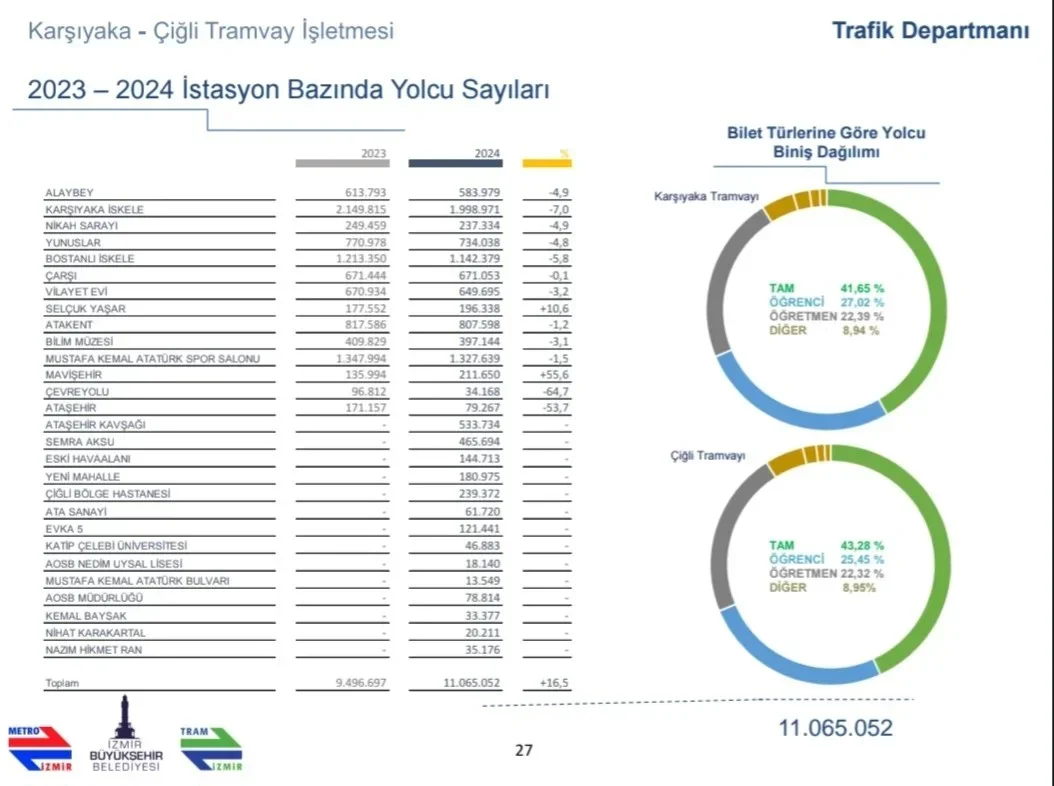Click the TAM 41,65 % legend entry
The width and height of the screenshot is (1054, 786).
tap(826, 288)
